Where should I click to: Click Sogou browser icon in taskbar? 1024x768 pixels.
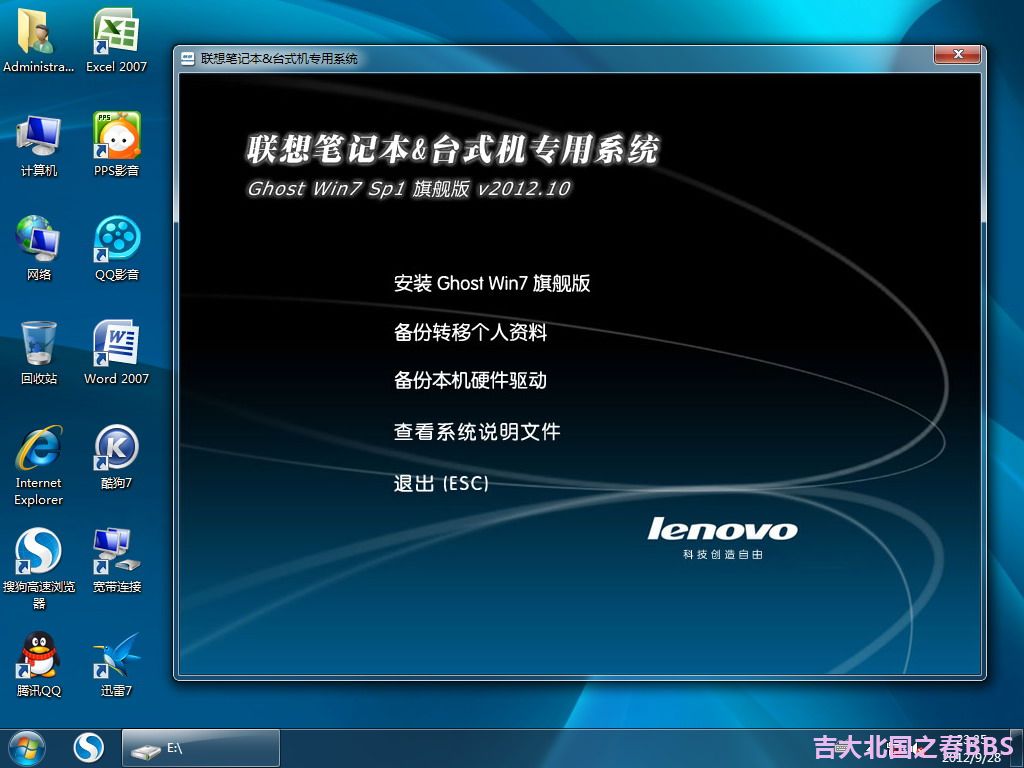[x=88, y=748]
